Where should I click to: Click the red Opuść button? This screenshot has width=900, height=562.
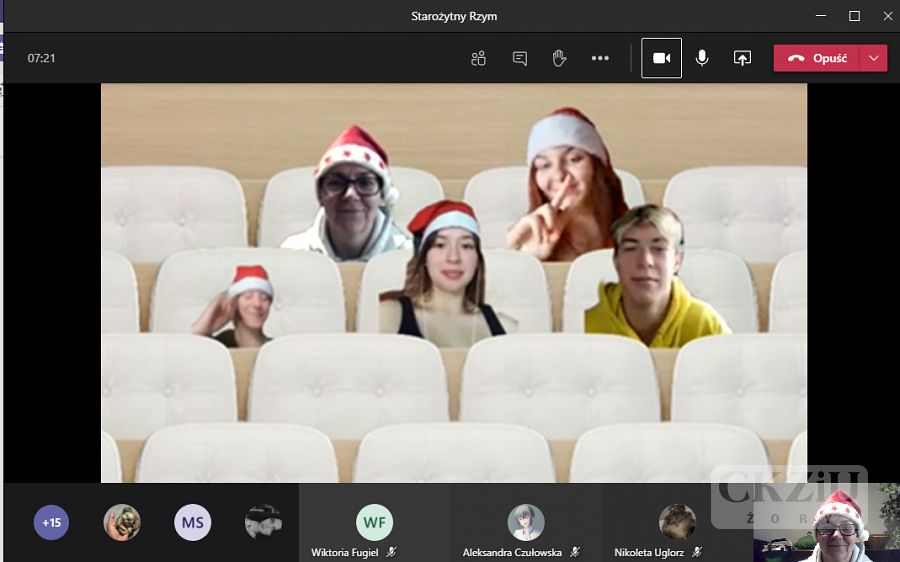(x=818, y=58)
